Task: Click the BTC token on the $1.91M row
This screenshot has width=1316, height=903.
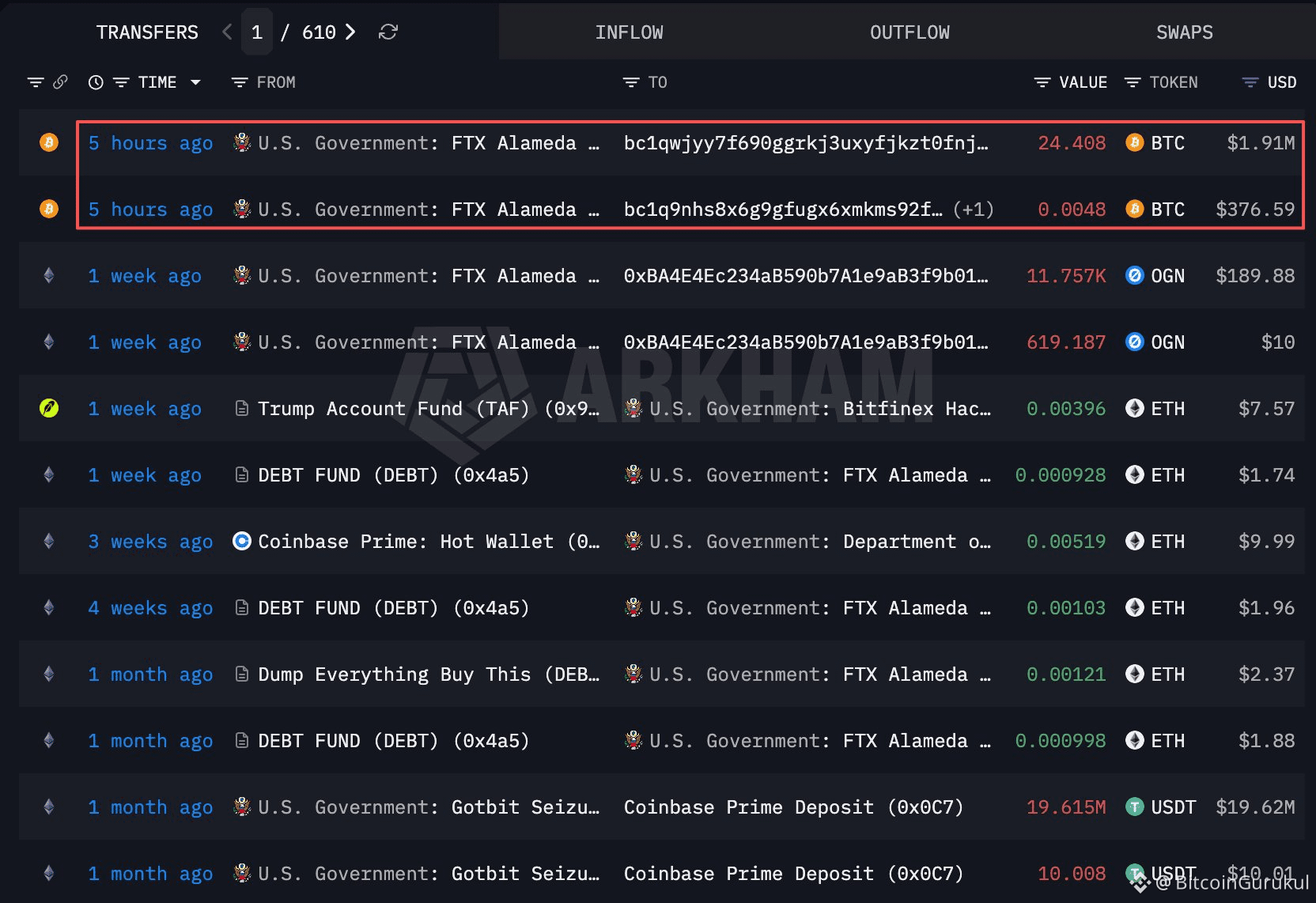Action: pyautogui.click(x=1155, y=143)
